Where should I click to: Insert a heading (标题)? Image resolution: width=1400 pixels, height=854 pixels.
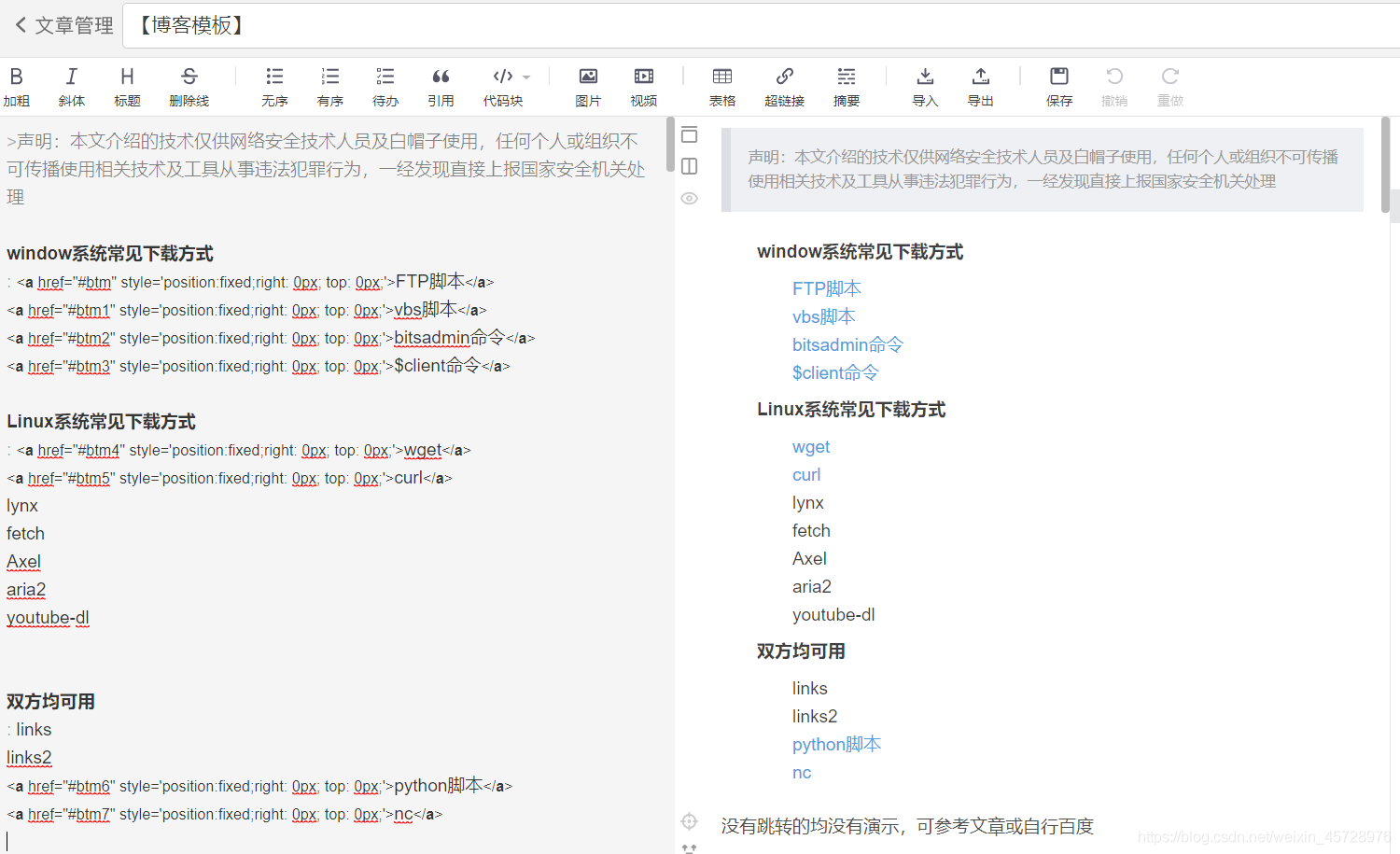(x=127, y=87)
